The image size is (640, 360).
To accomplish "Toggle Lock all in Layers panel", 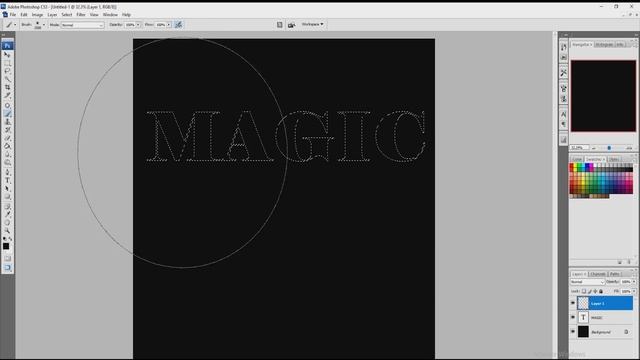I will tap(601, 291).
